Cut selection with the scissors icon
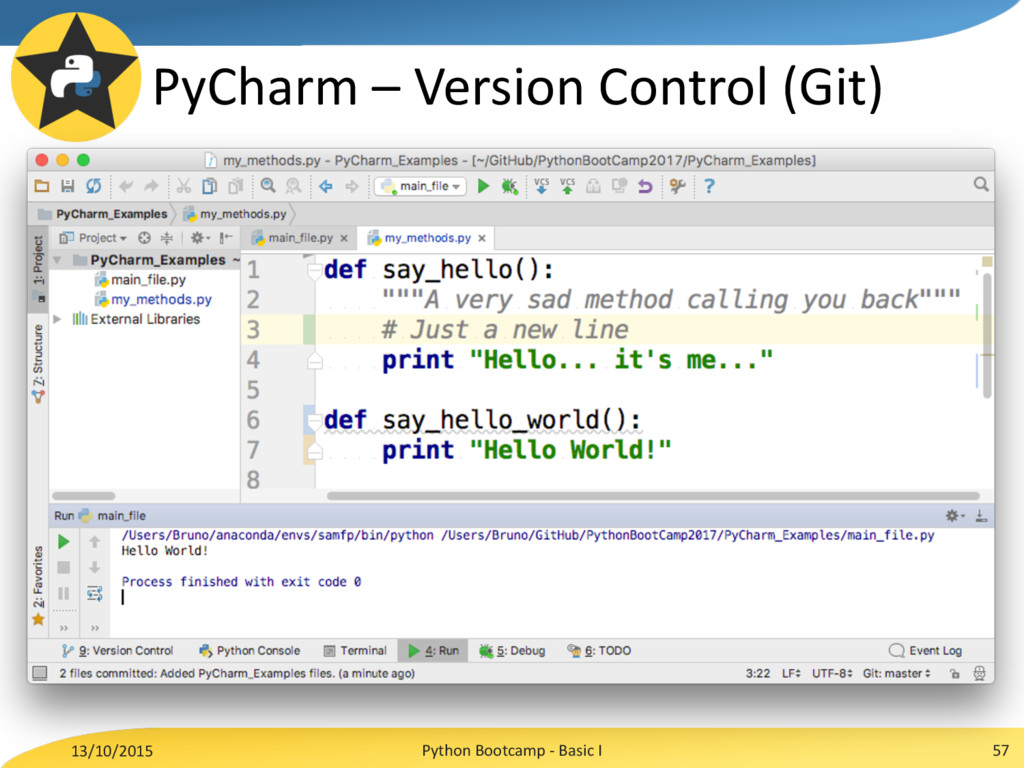The image size is (1024, 768). (x=184, y=187)
